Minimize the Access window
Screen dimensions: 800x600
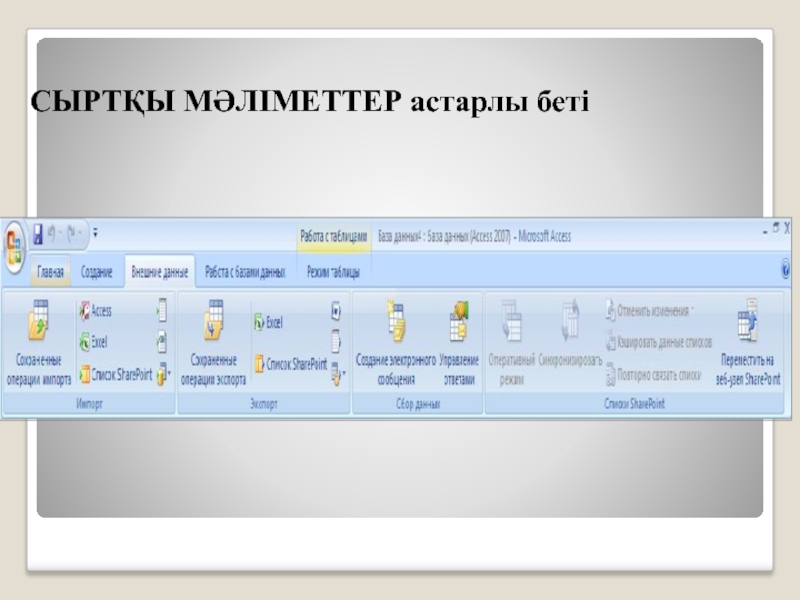(x=765, y=231)
